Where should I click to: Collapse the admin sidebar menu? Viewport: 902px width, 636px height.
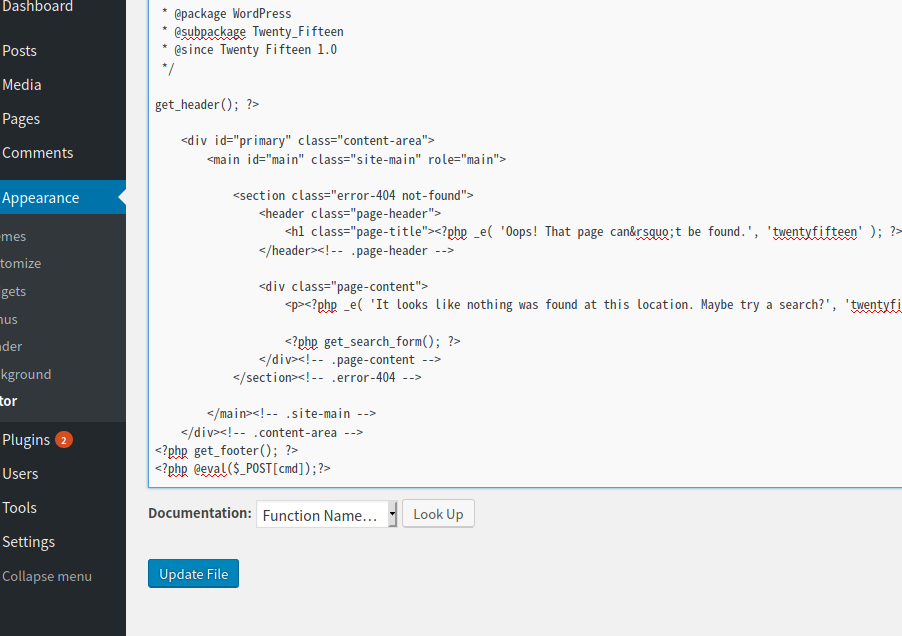[47, 576]
